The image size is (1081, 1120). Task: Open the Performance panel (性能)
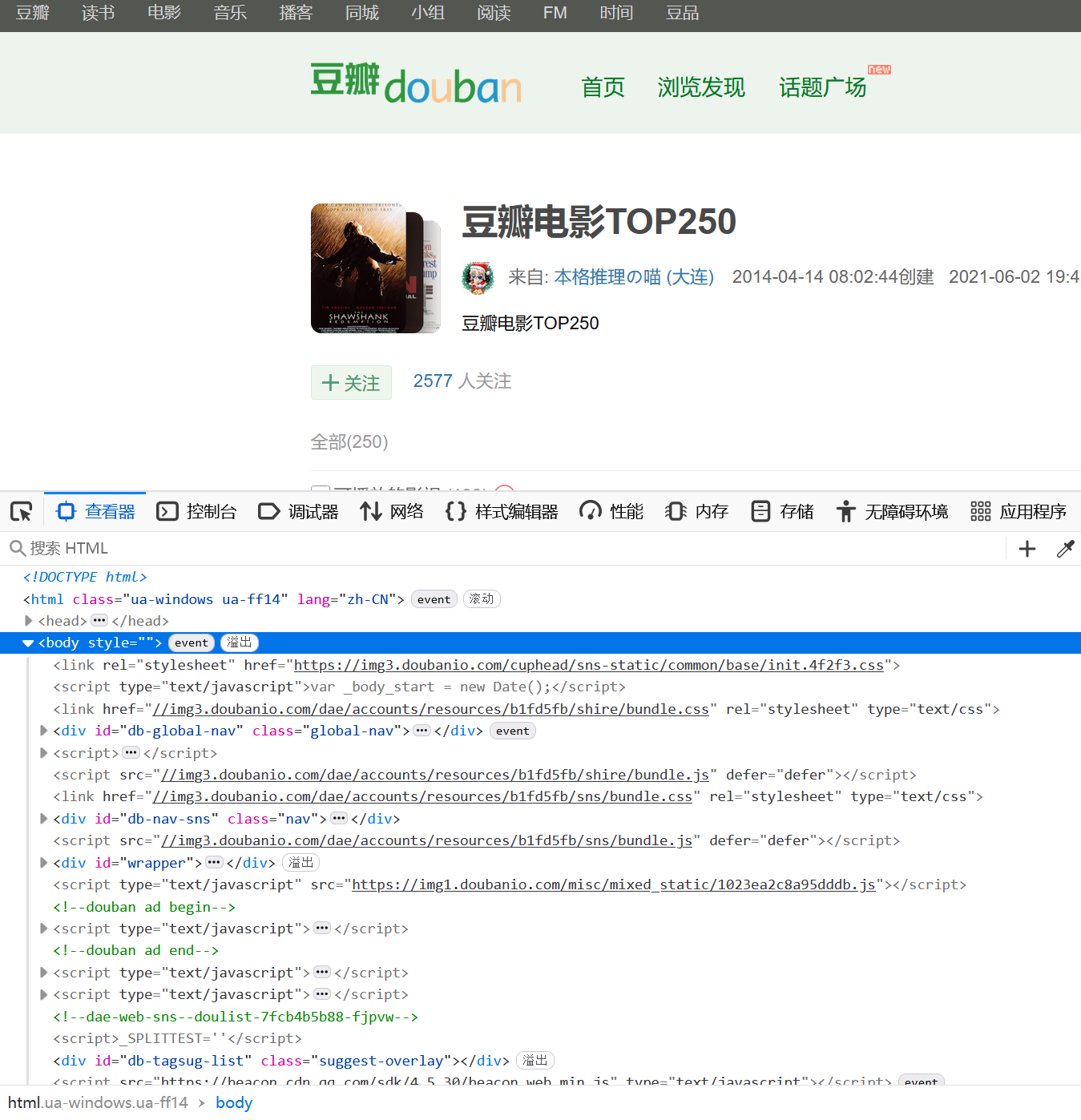pyautogui.click(x=611, y=511)
